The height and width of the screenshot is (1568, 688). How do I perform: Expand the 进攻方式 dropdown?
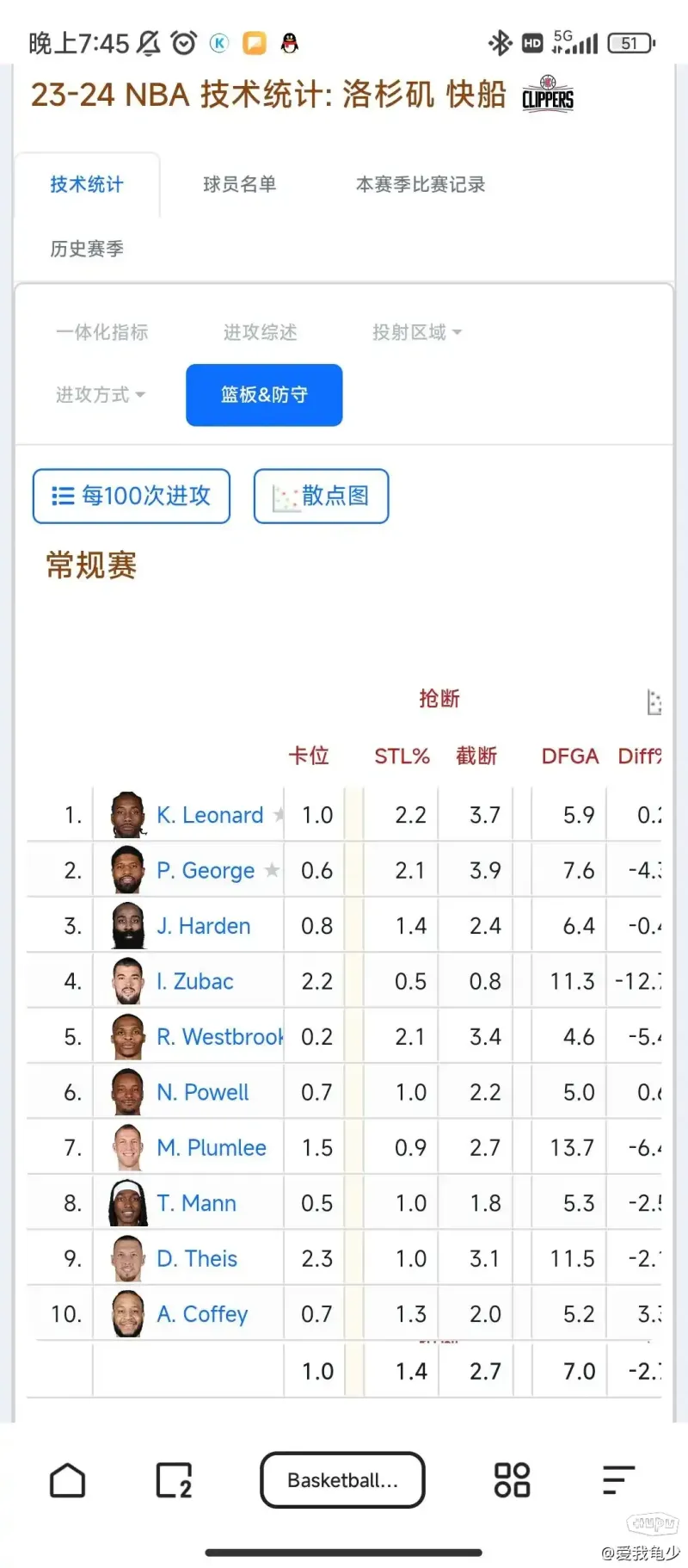click(x=101, y=395)
